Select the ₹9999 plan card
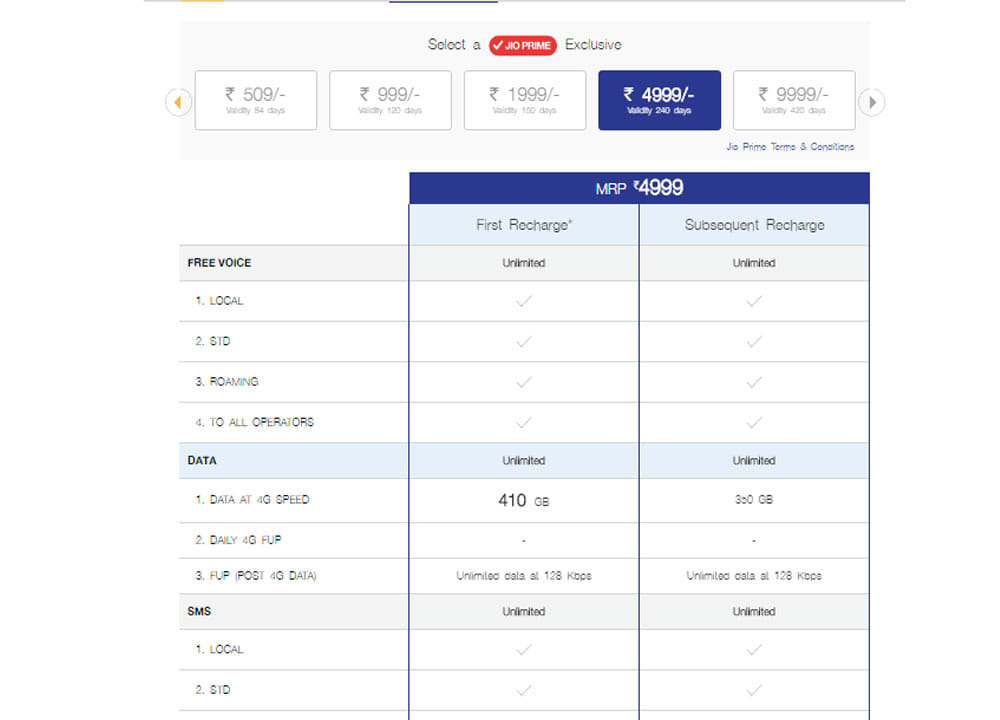Viewport: 1000px width, 720px height. pyautogui.click(x=794, y=100)
